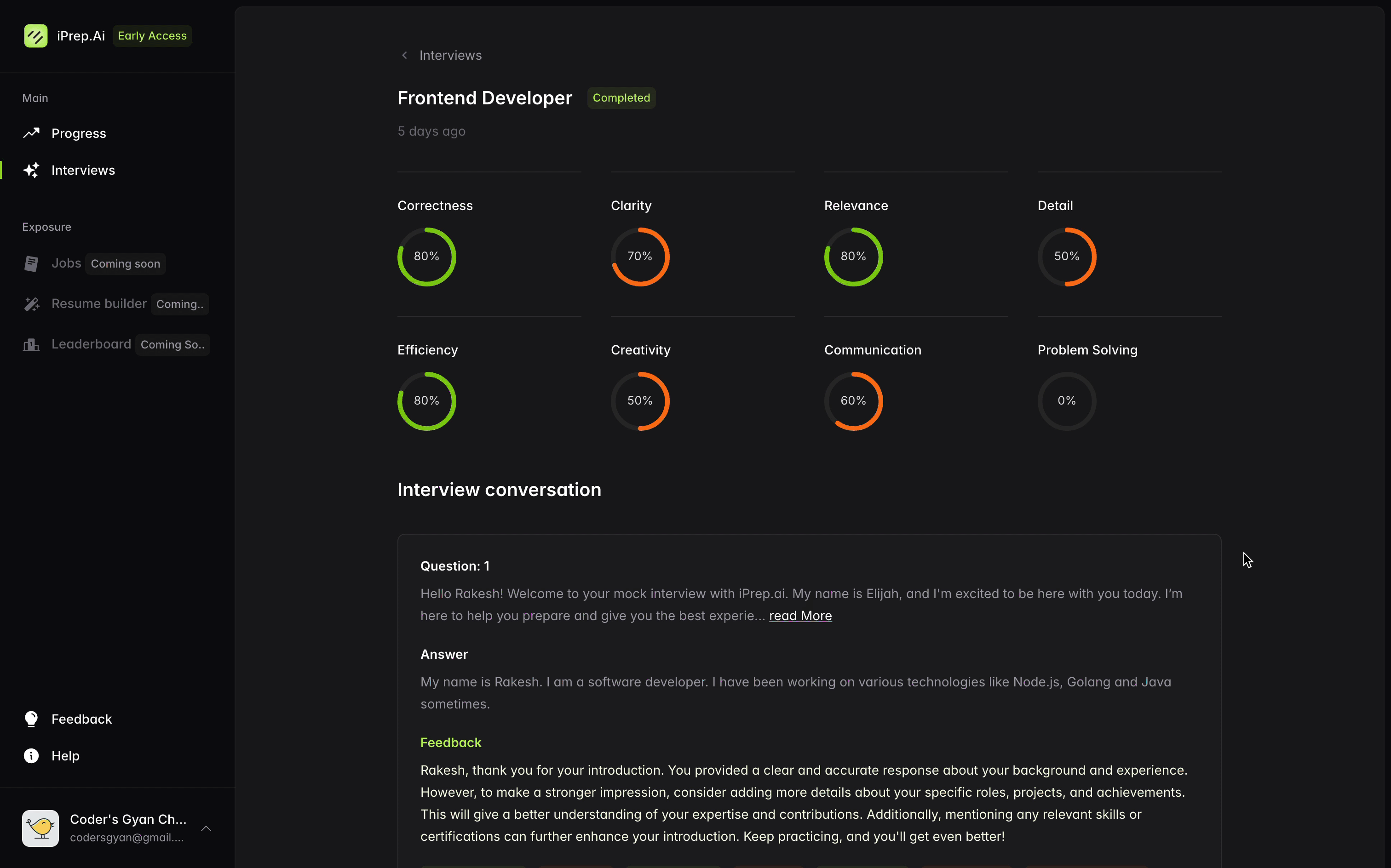Screen dimensions: 1391x868
Task: Click the user avatar bird thumbnail
Action: coord(40,828)
